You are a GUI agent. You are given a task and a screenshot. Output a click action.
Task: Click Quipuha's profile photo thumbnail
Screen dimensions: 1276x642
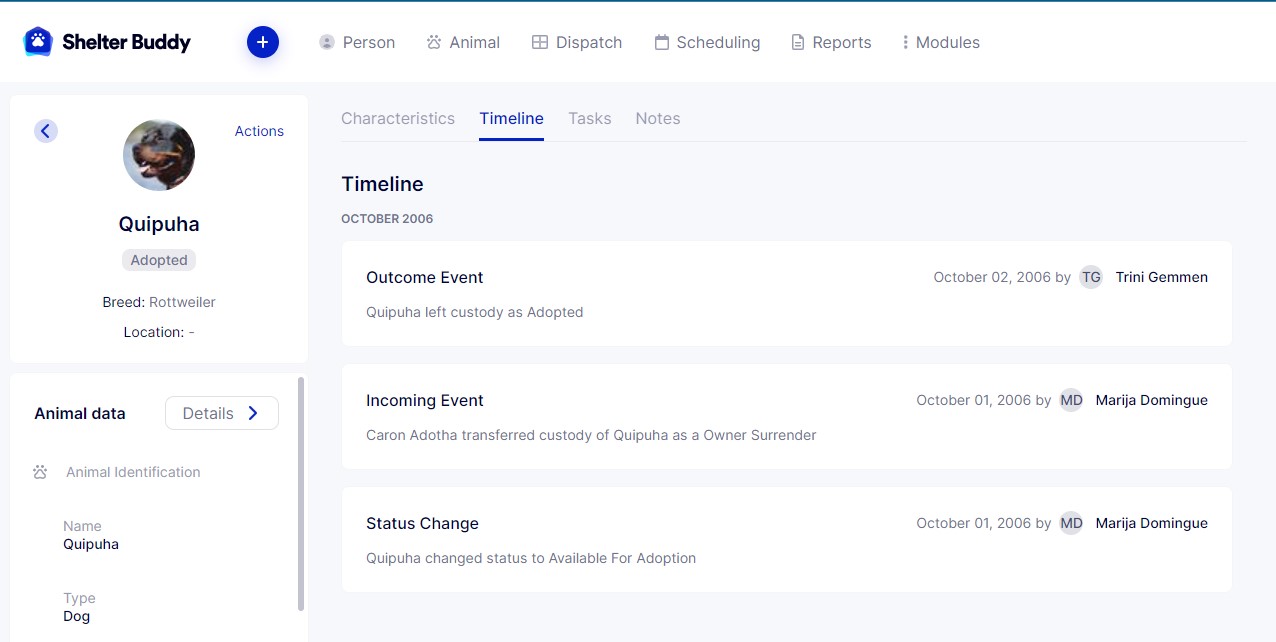[x=158, y=155]
